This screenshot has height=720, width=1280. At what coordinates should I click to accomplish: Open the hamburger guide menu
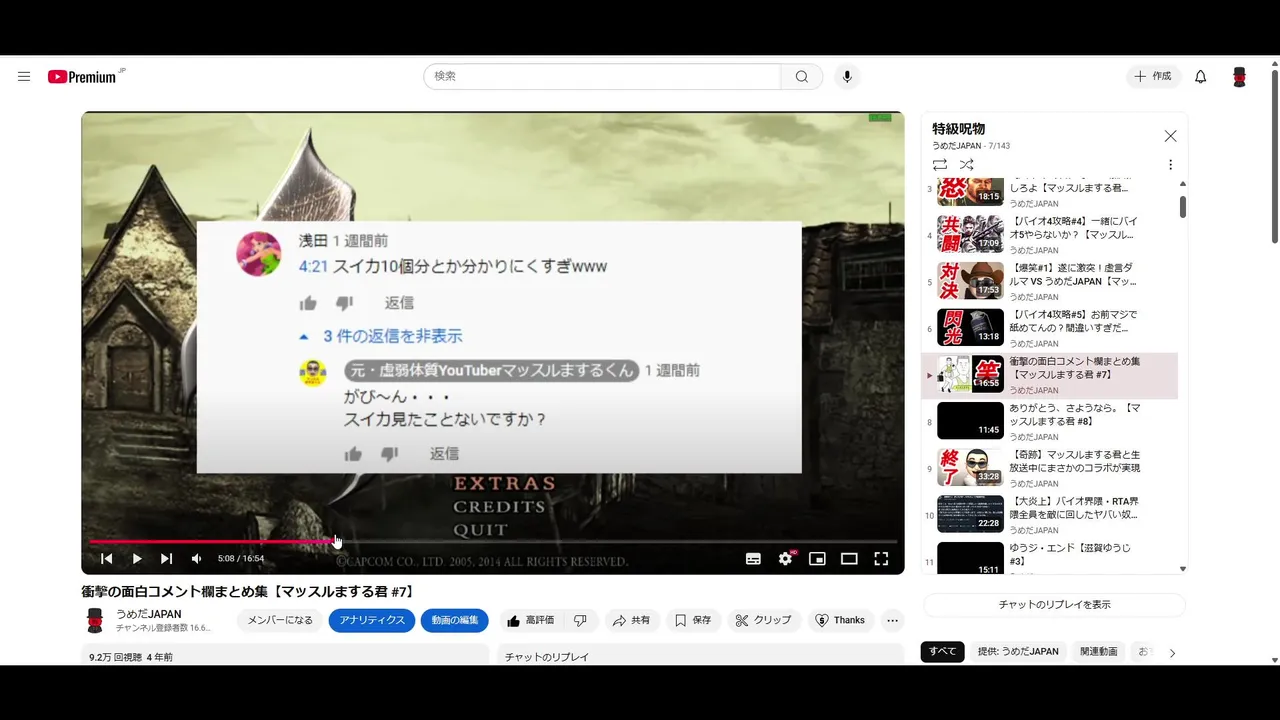tap(24, 76)
